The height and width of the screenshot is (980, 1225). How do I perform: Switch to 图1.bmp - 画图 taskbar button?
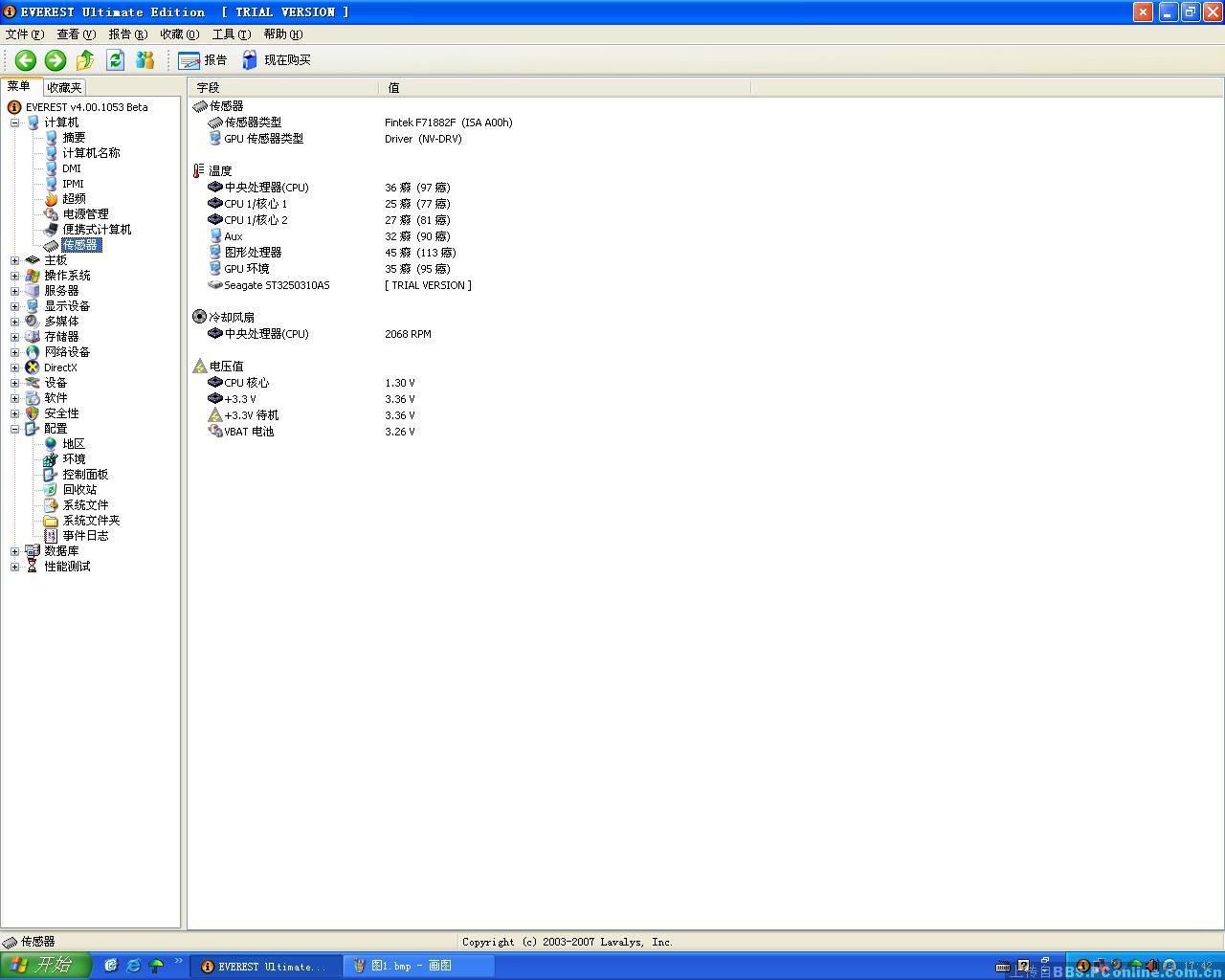coord(419,967)
